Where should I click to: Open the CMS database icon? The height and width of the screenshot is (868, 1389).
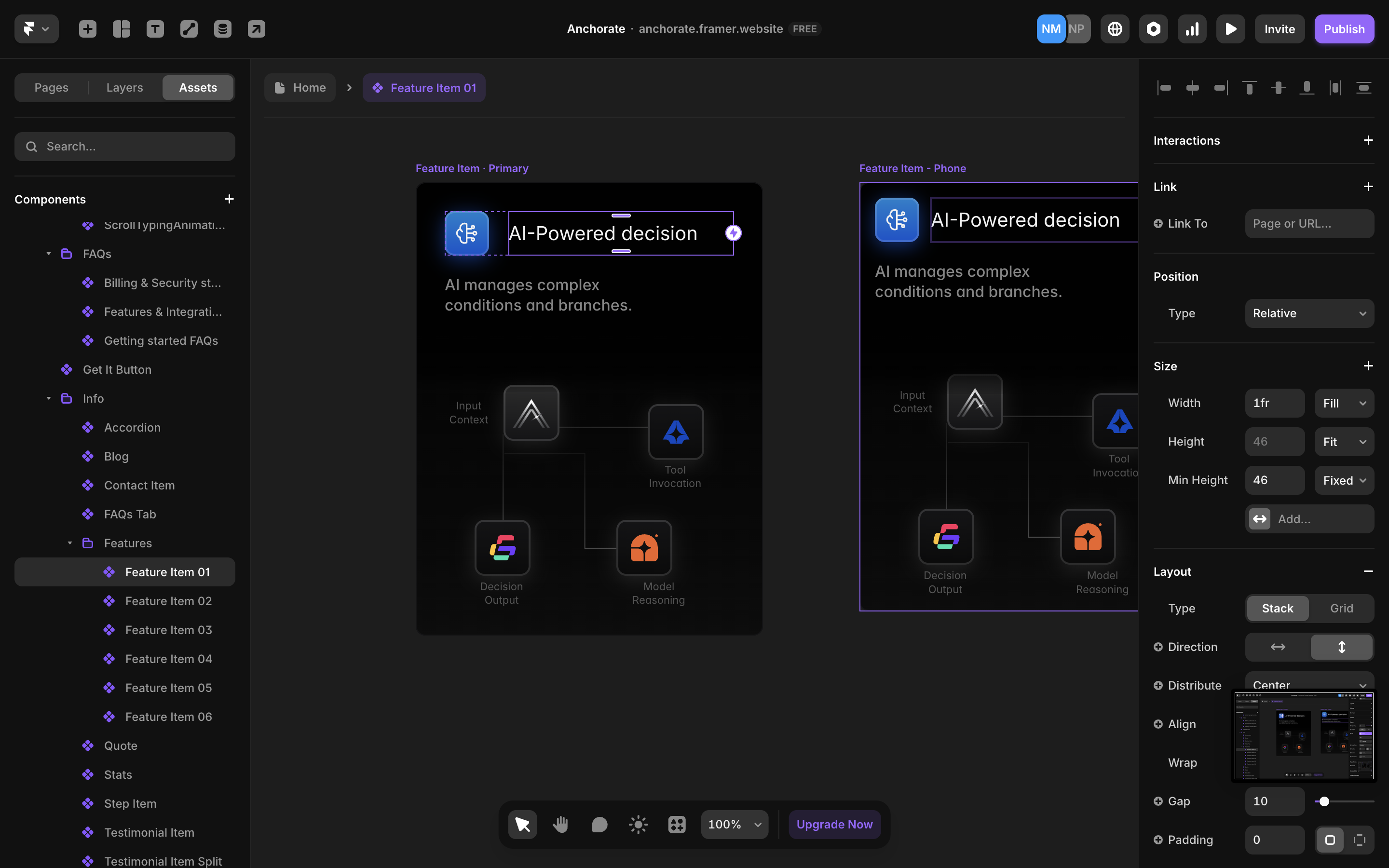tap(223, 29)
